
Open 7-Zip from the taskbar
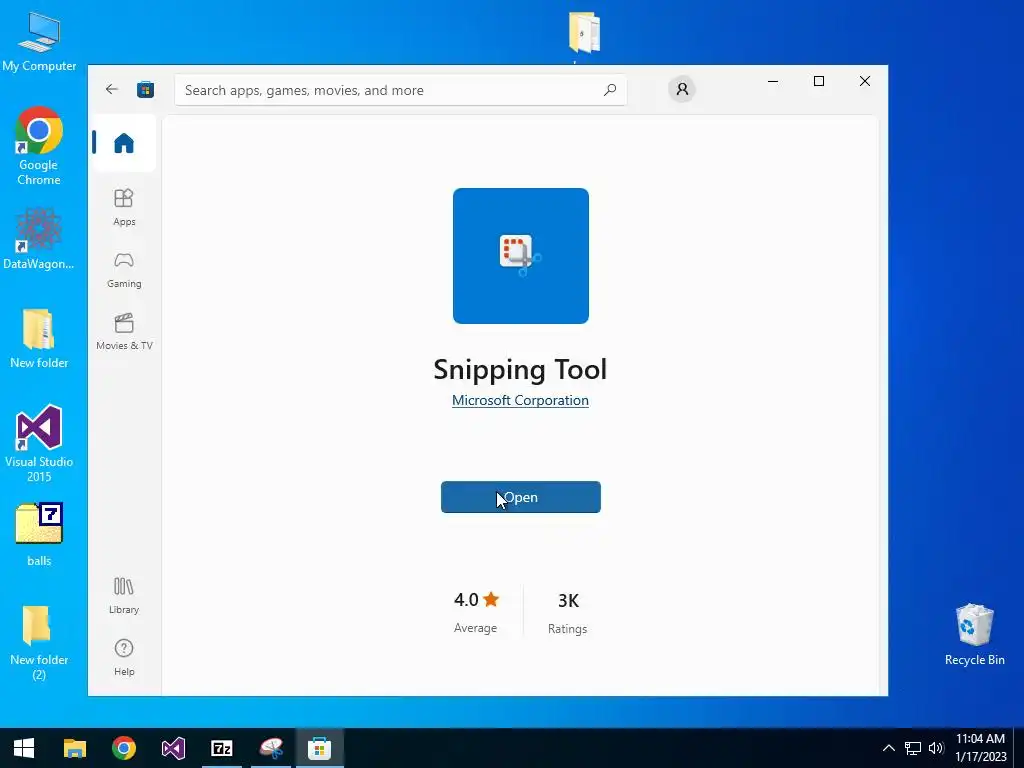[x=222, y=748]
